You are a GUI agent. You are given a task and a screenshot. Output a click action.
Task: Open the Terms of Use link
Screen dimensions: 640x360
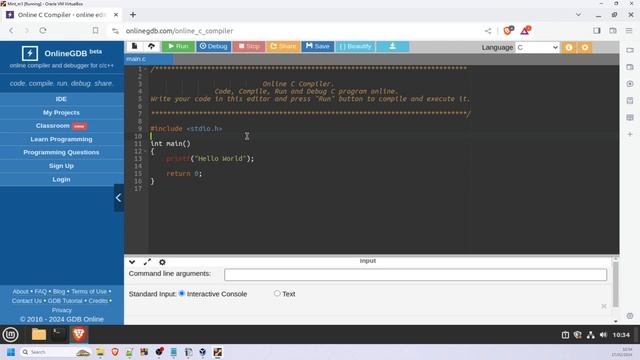pos(89,291)
